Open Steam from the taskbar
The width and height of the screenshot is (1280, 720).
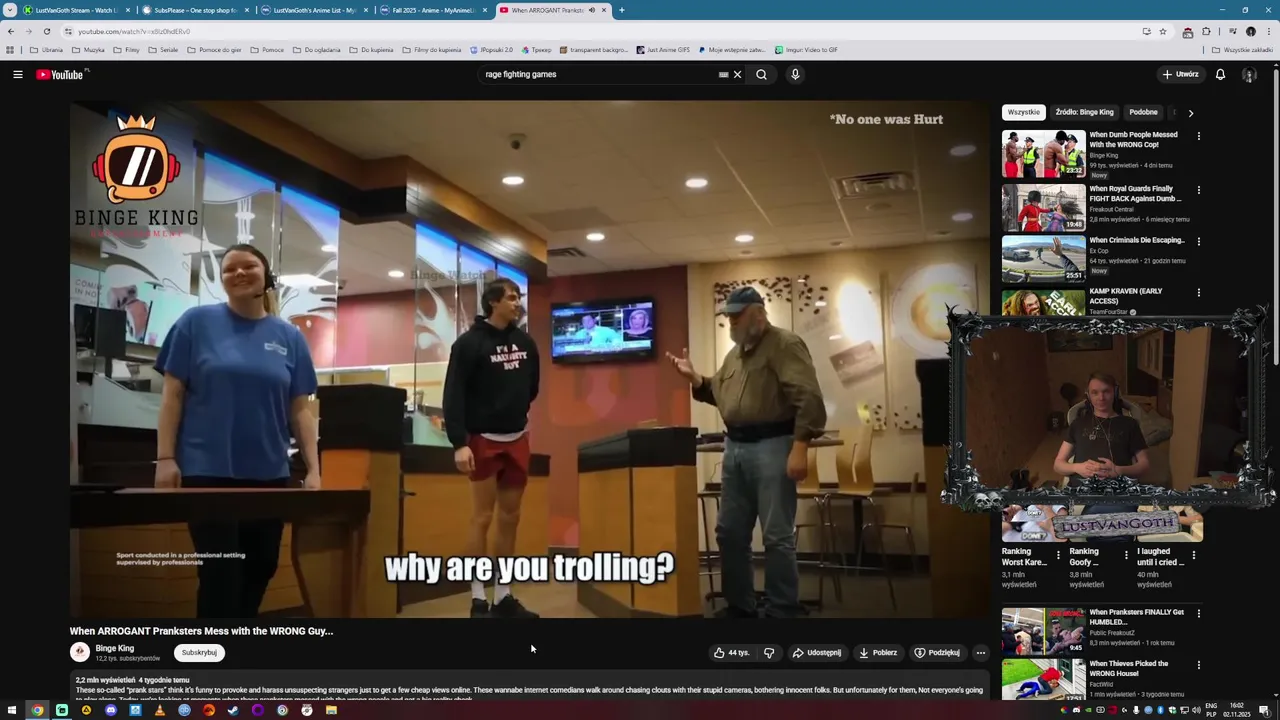click(x=233, y=710)
